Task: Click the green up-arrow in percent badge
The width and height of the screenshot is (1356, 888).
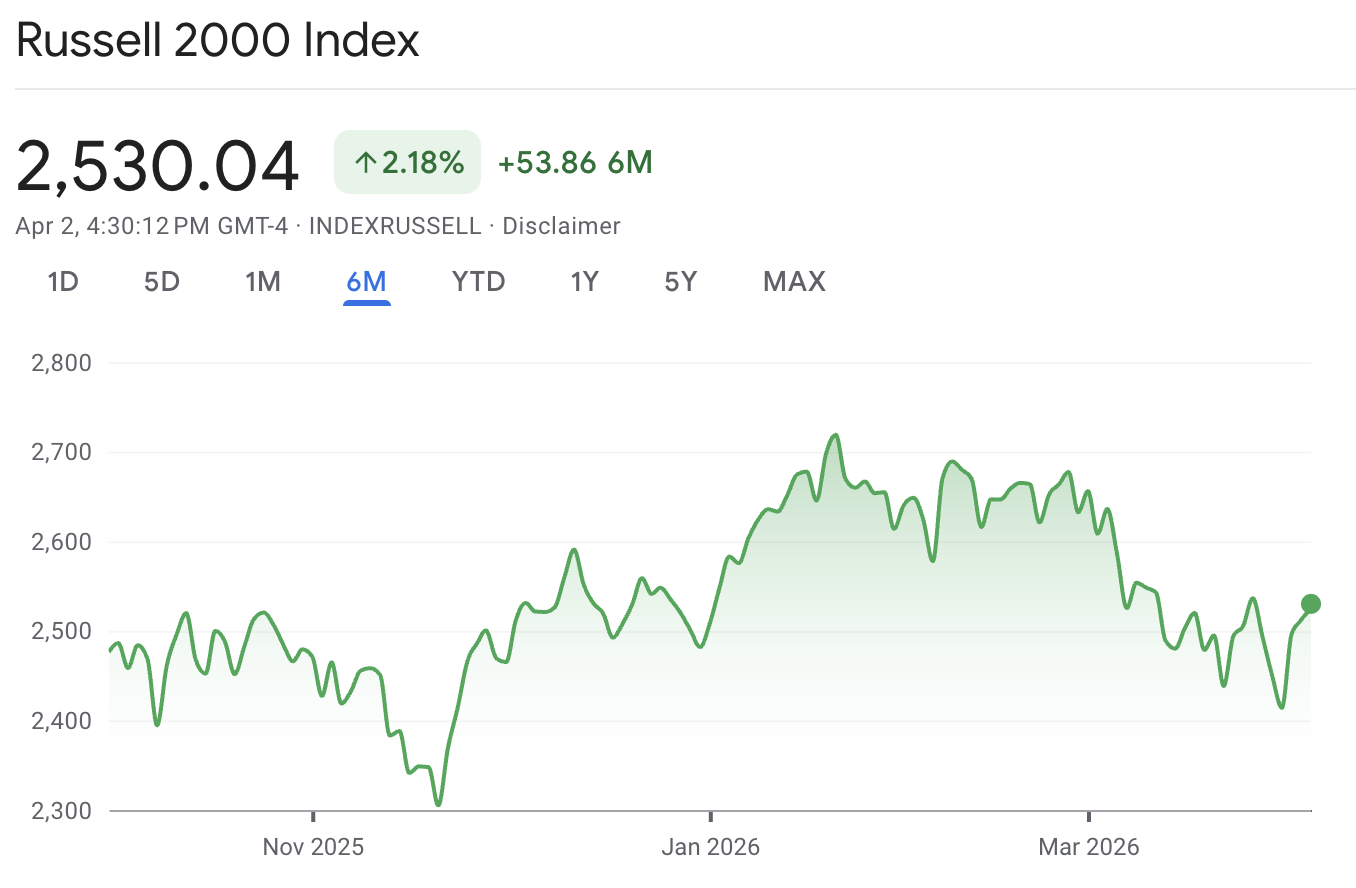Action: (364, 163)
